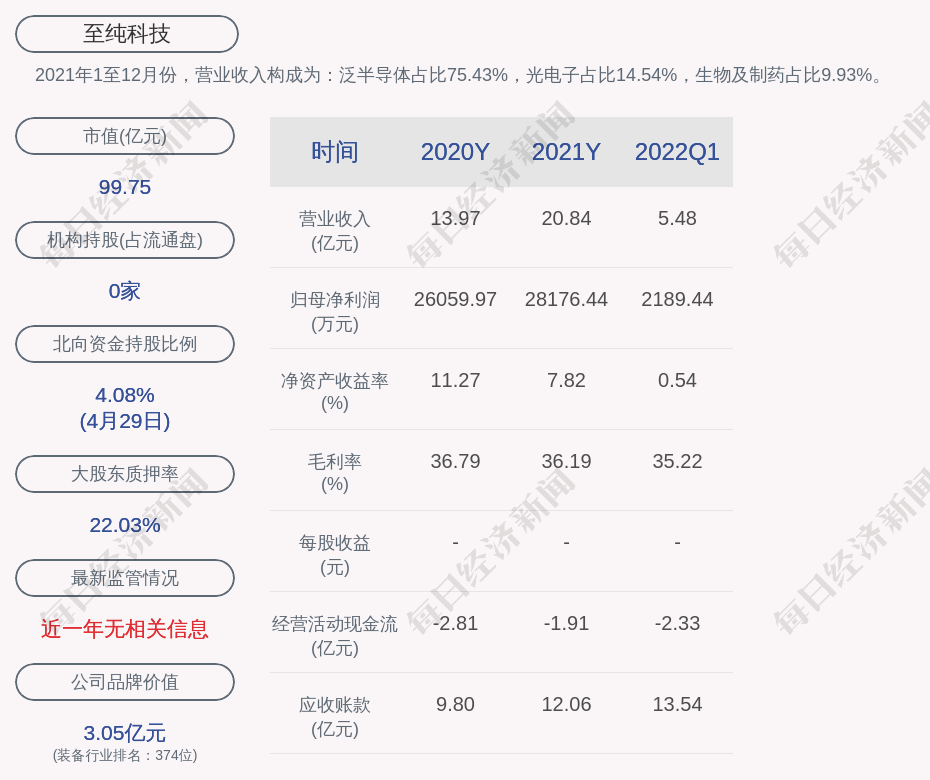
Task: Click the 时间 table header cell
Action: coord(334,152)
